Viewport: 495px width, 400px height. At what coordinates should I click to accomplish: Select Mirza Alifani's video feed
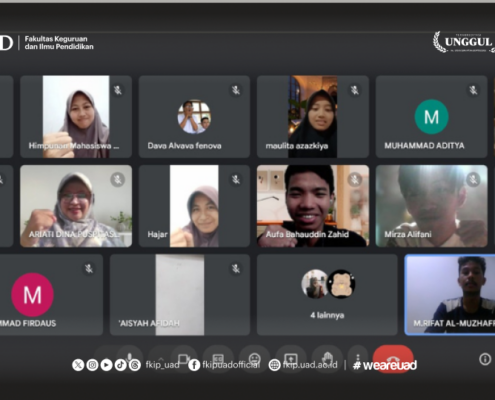[431, 206]
